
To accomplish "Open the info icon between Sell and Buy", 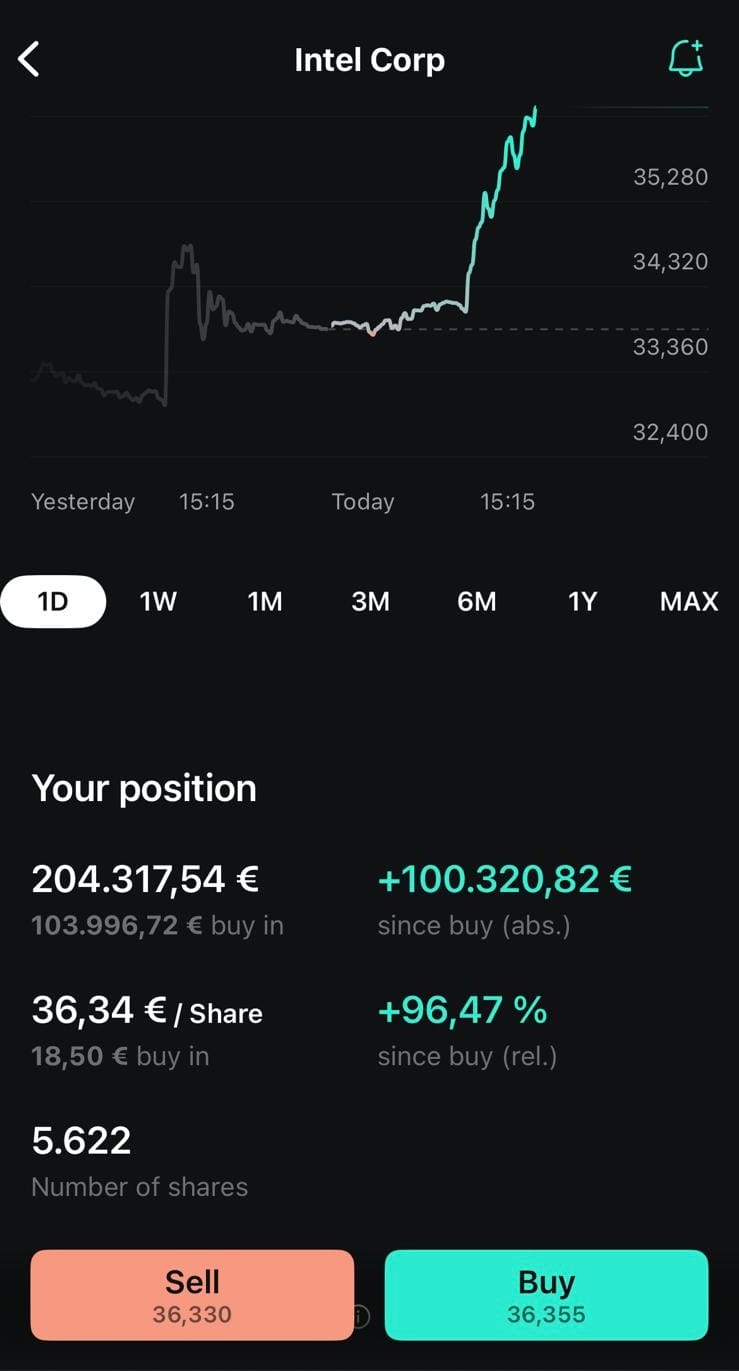I will pos(360,1317).
